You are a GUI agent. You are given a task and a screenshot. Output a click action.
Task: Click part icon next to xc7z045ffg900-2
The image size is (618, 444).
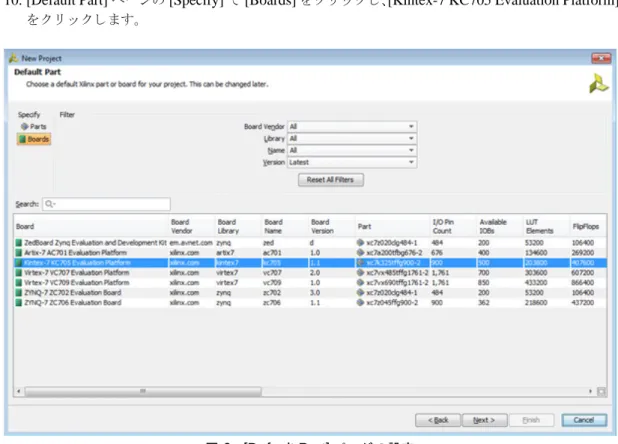click(x=360, y=303)
